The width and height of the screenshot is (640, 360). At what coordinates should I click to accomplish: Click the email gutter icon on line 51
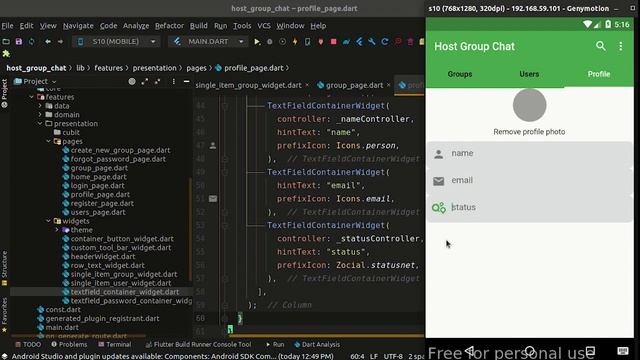(213, 198)
